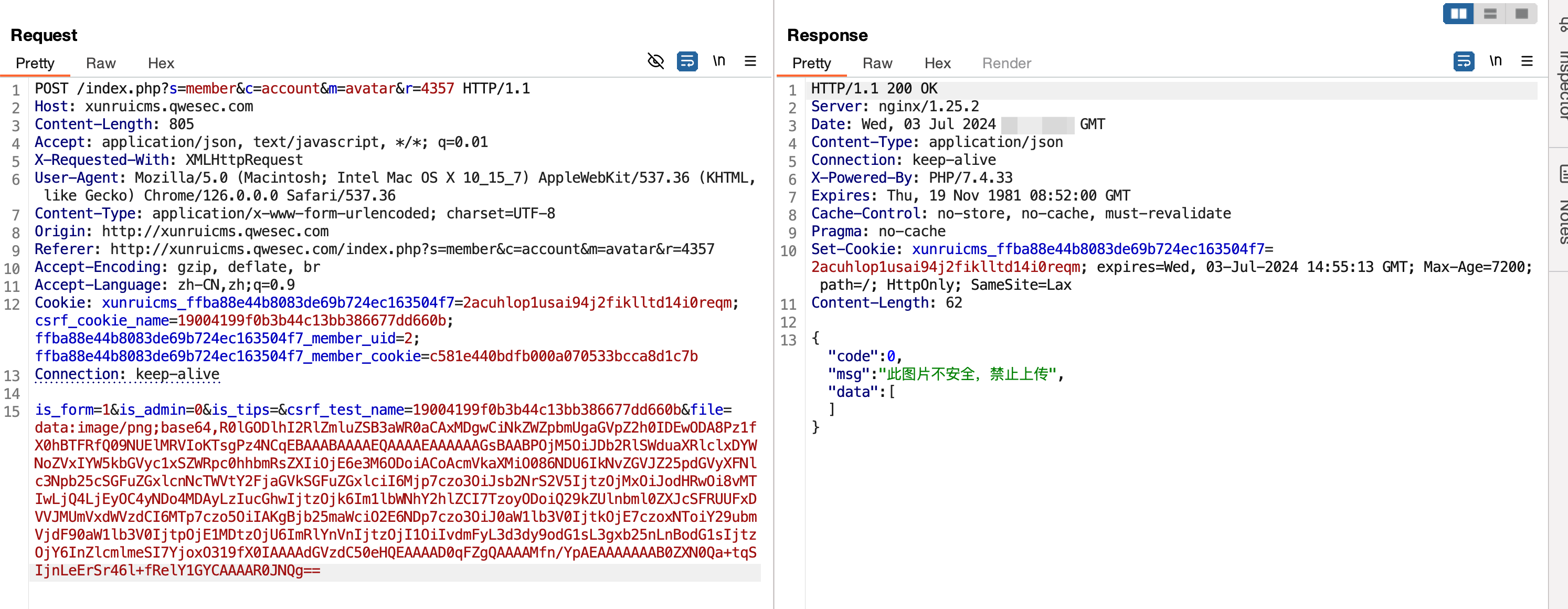Click "data":[ in JSON response
This screenshot has width=1568, height=609.
(861, 392)
